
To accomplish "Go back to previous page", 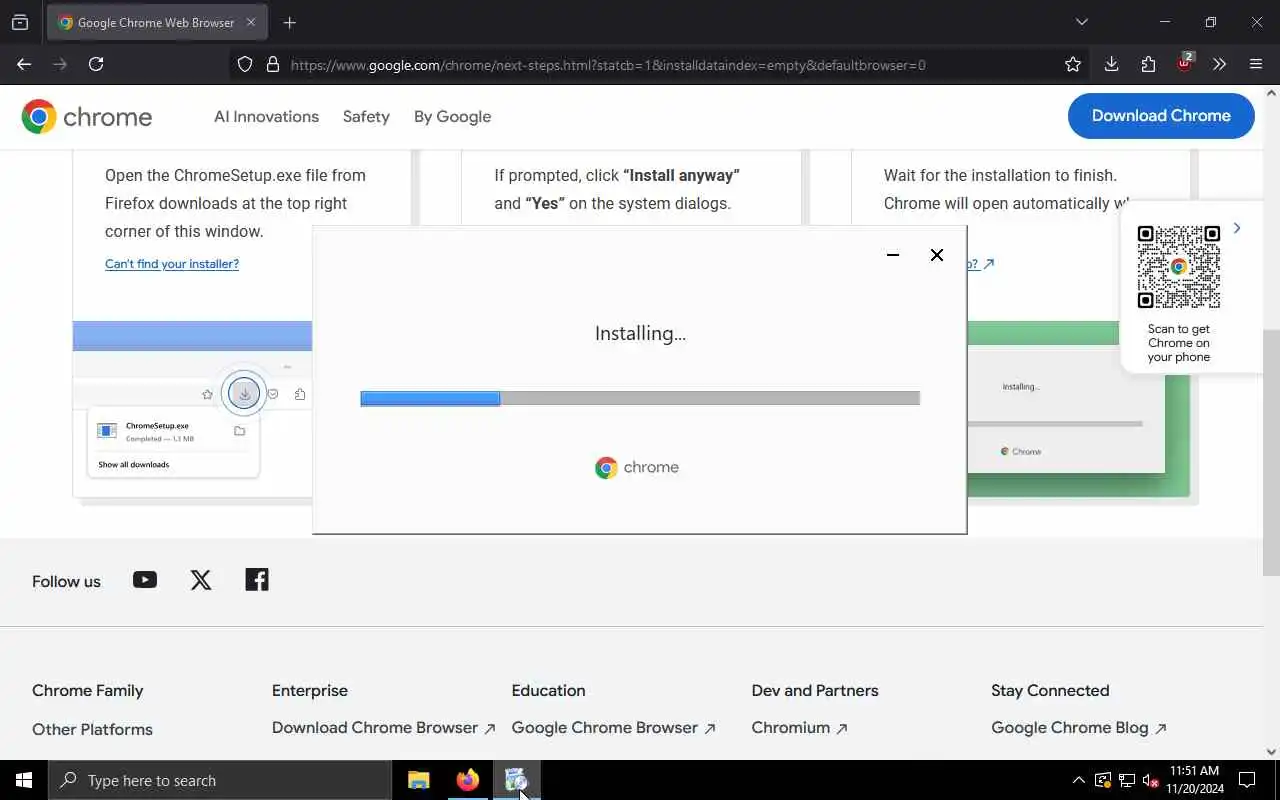I will pos(24,64).
